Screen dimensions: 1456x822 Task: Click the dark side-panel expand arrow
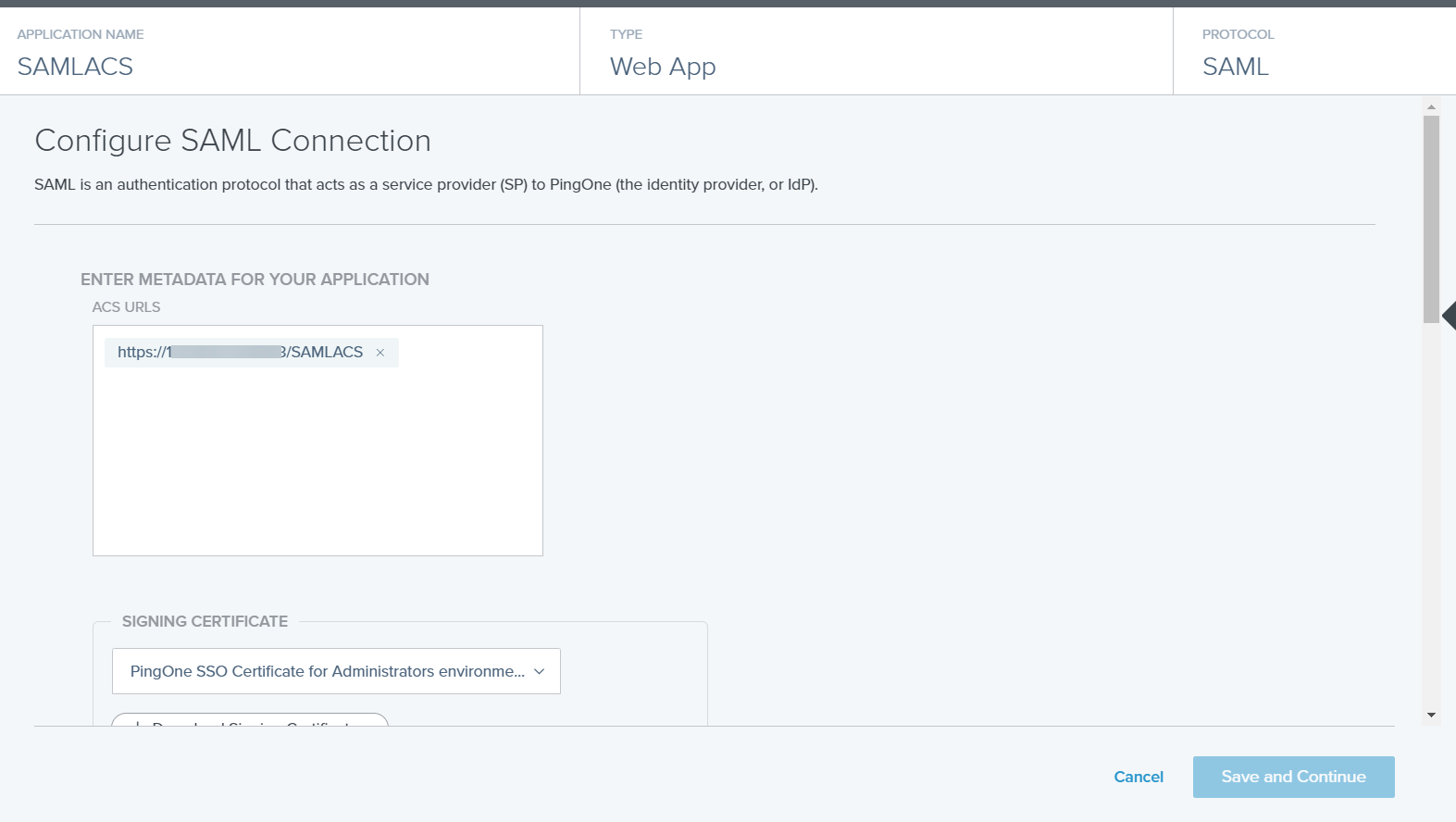(x=1450, y=316)
